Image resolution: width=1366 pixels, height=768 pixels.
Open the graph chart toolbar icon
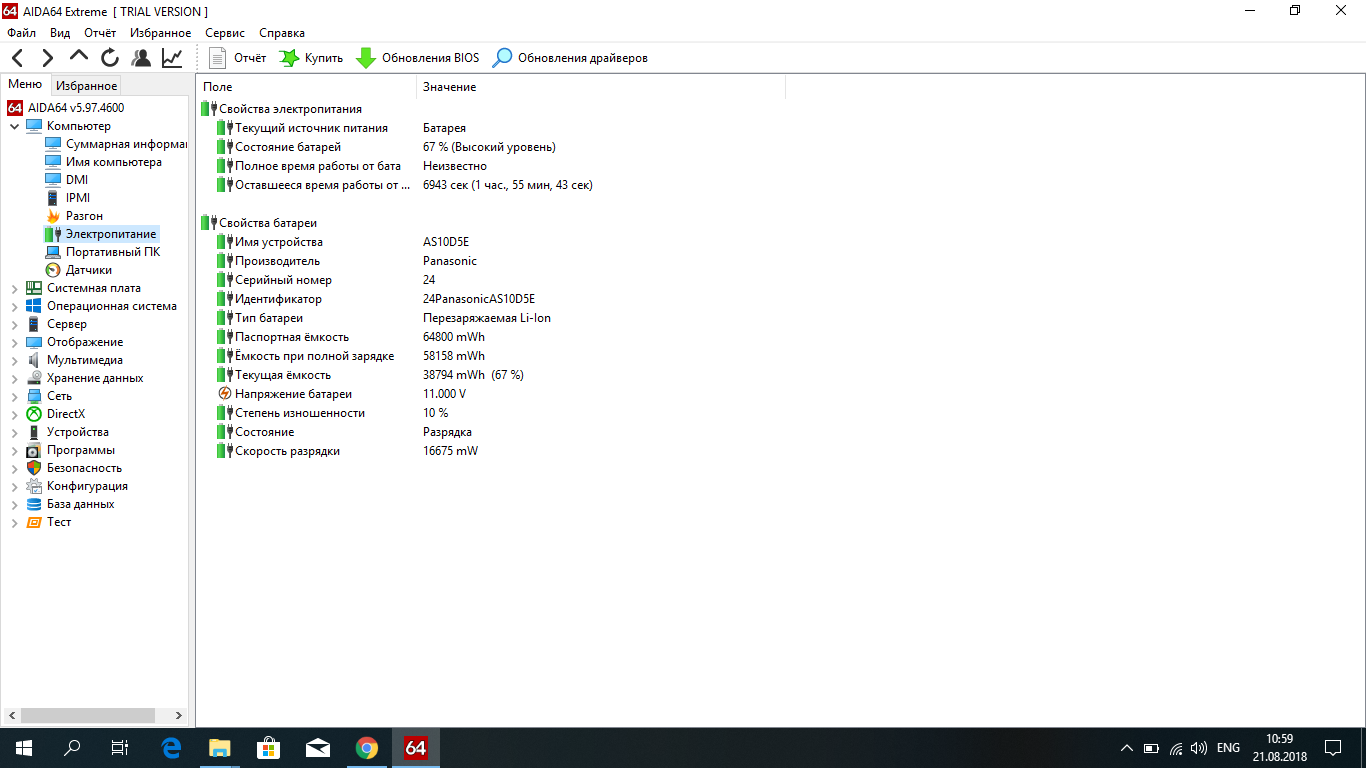pyautogui.click(x=172, y=58)
